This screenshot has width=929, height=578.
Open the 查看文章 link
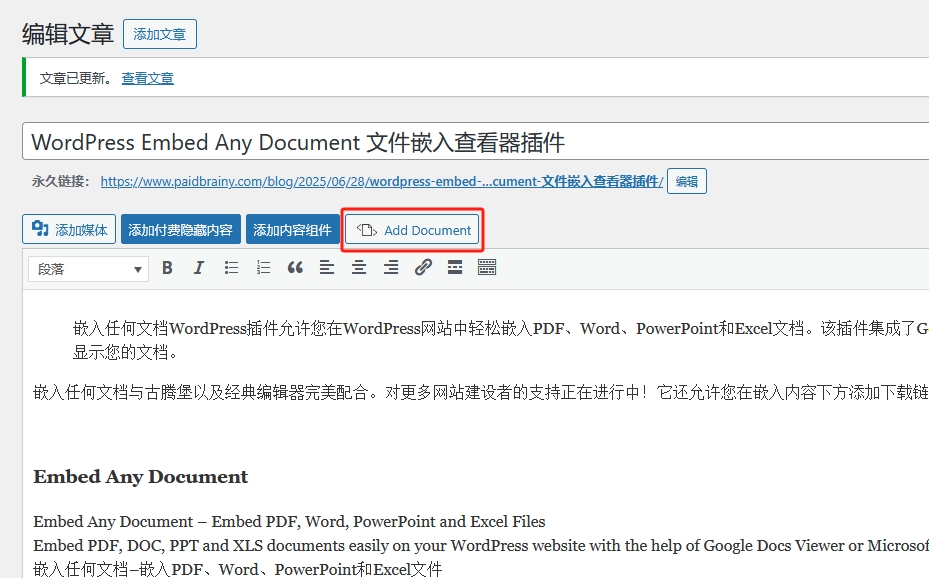pyautogui.click(x=148, y=78)
